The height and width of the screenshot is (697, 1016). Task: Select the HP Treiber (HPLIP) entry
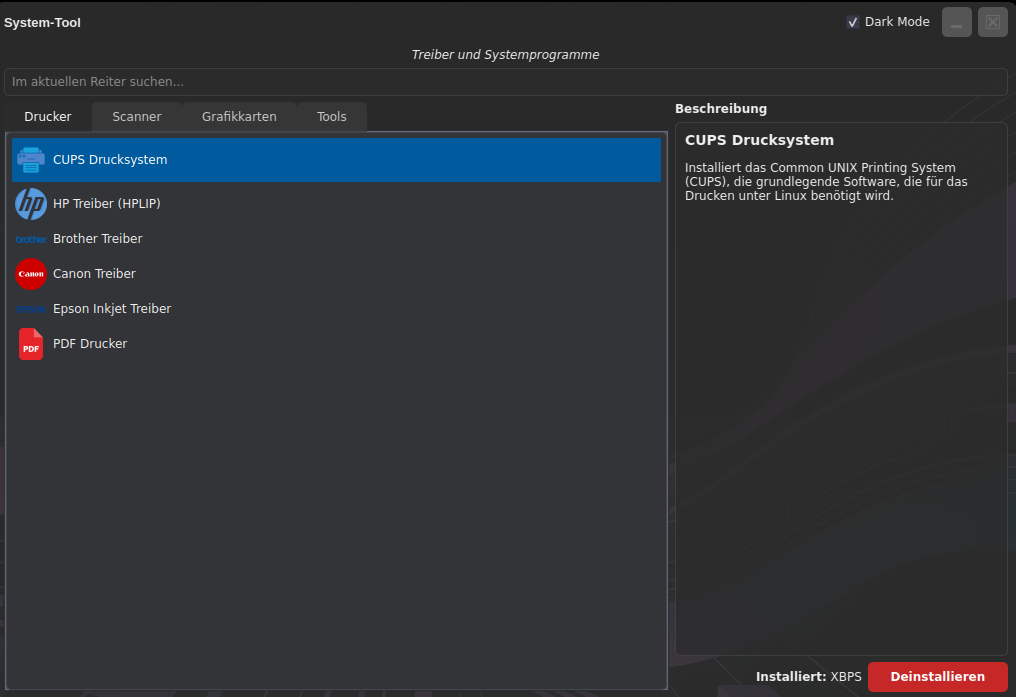tap(107, 204)
